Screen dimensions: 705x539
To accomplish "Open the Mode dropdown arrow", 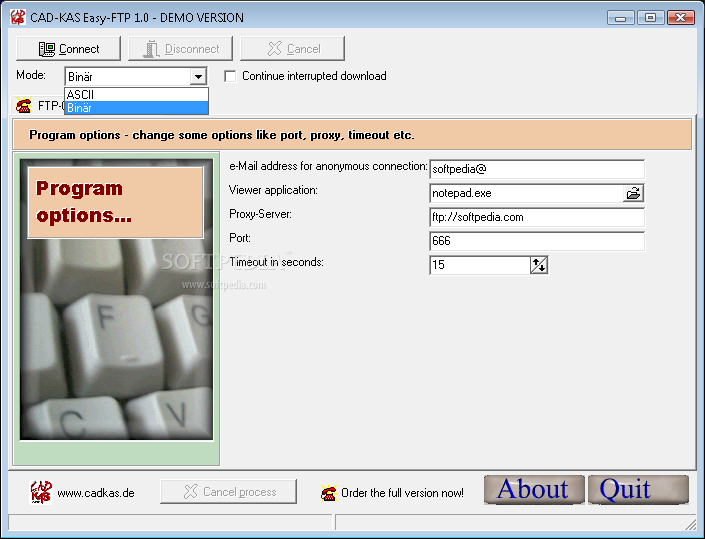I will tap(198, 76).
